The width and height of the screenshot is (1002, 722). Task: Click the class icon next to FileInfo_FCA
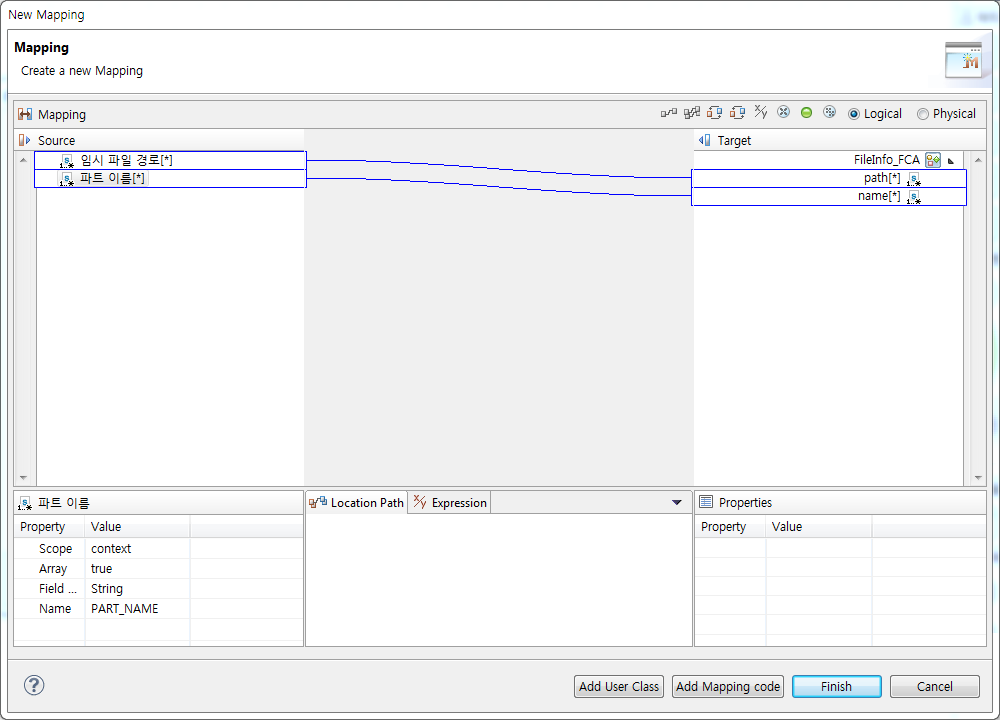pos(932,160)
